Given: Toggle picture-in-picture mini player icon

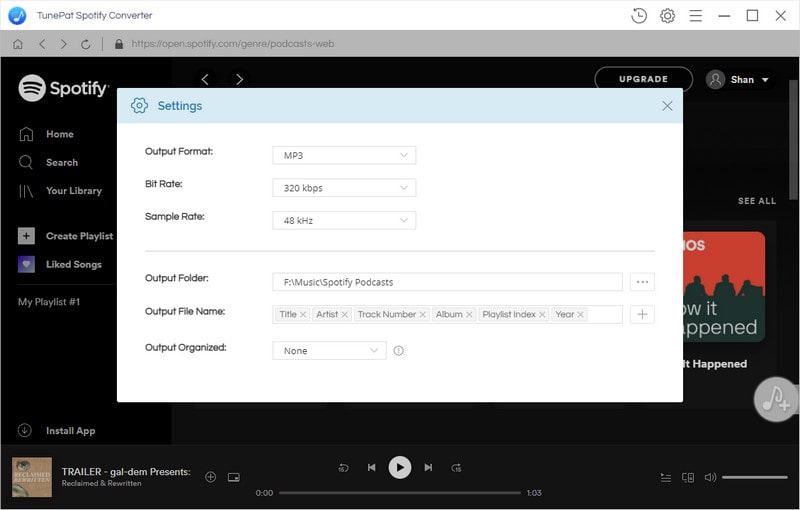Looking at the screenshot, I should pos(234,477).
